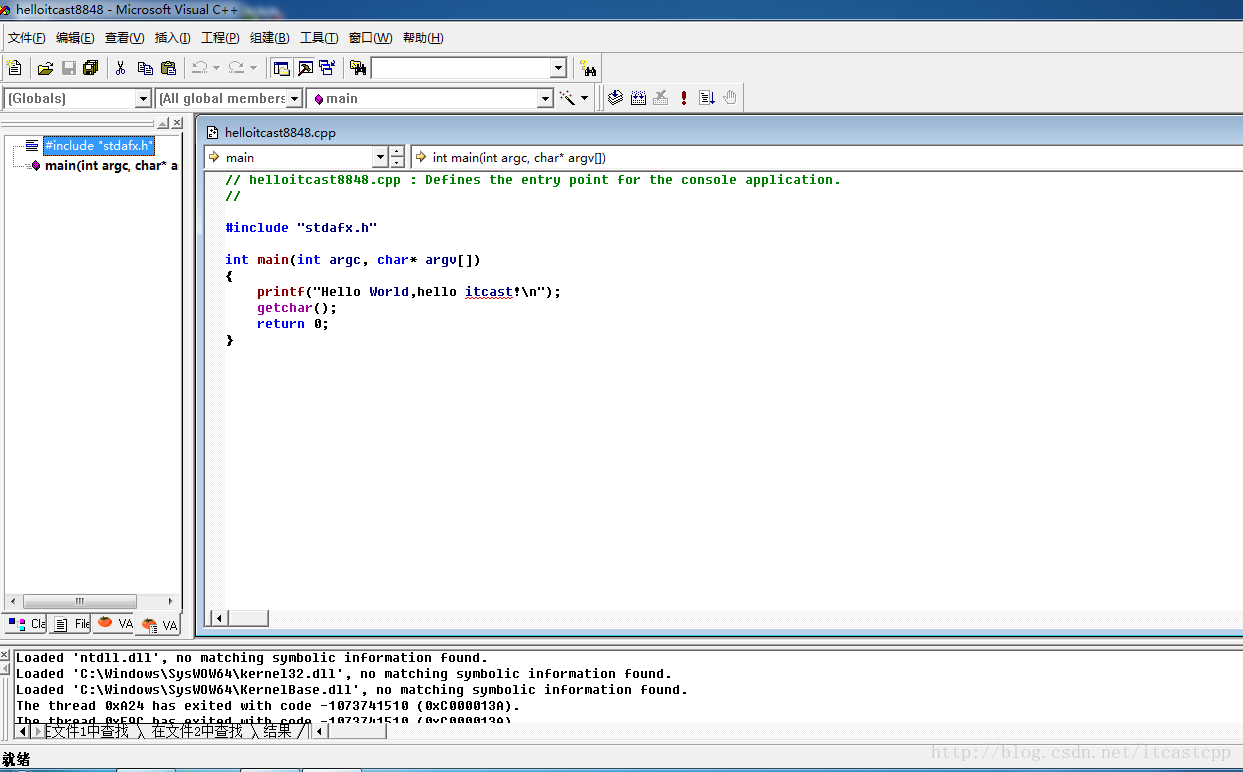Screen dimensions: 1243x772
Task: Select the Compile icon on the Build toolbar
Action: 615,97
